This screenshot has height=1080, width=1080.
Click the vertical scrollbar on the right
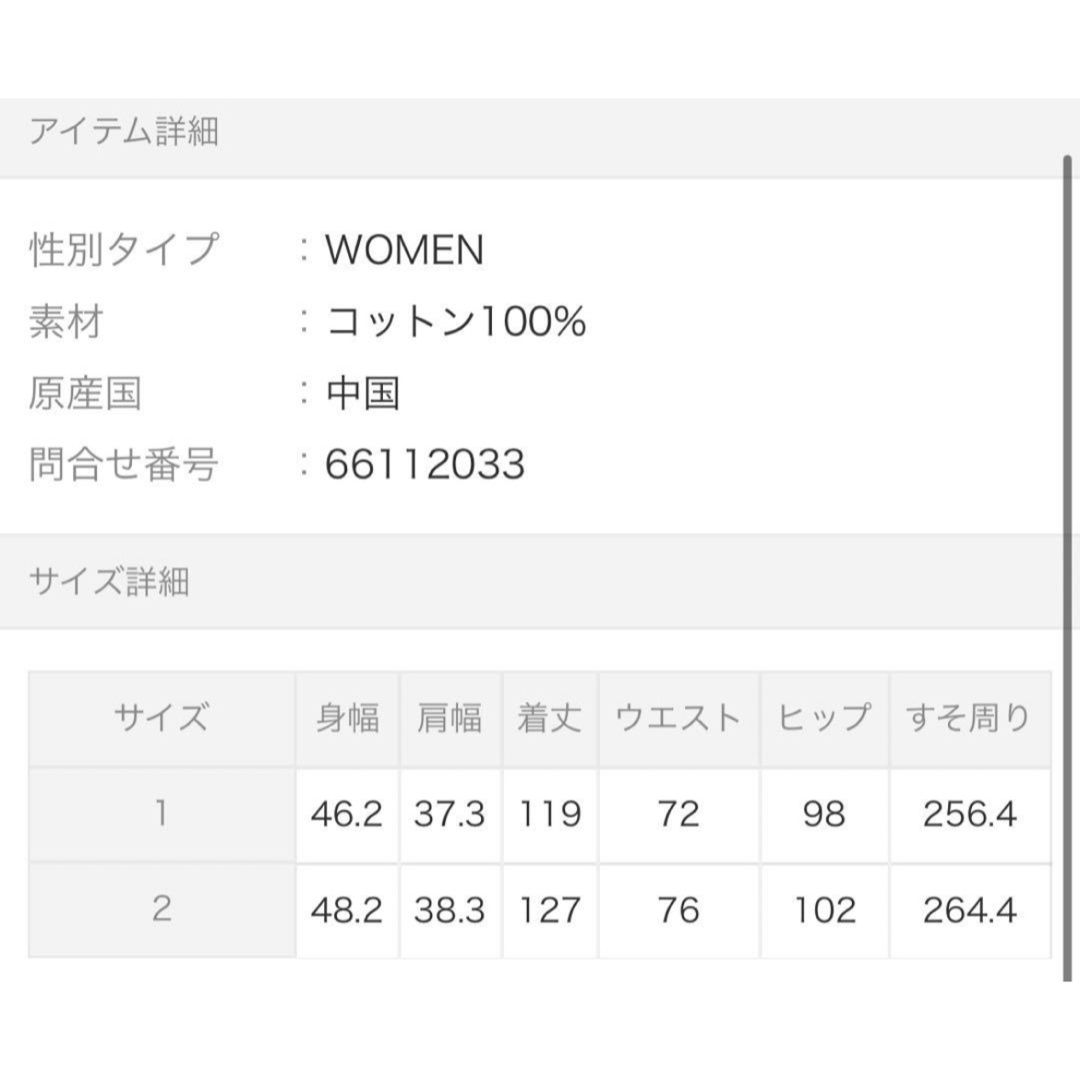tap(1067, 568)
